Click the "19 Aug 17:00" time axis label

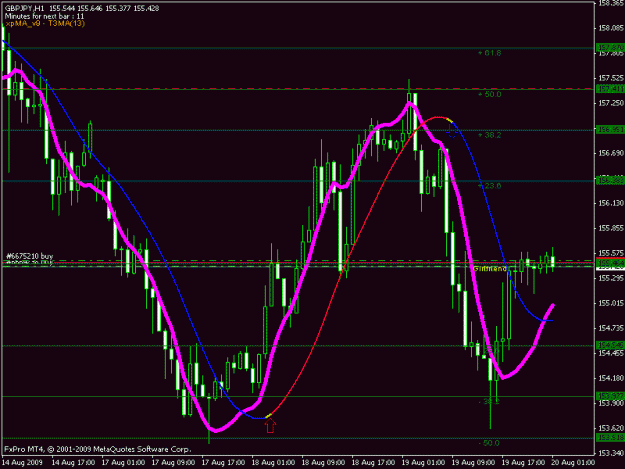tap(523, 463)
